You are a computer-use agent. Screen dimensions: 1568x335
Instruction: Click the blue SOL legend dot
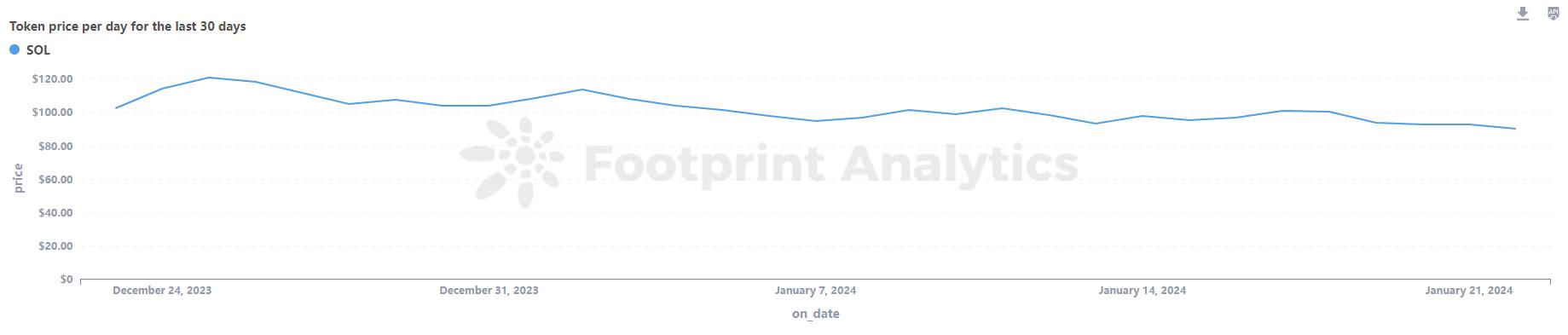click(x=14, y=49)
